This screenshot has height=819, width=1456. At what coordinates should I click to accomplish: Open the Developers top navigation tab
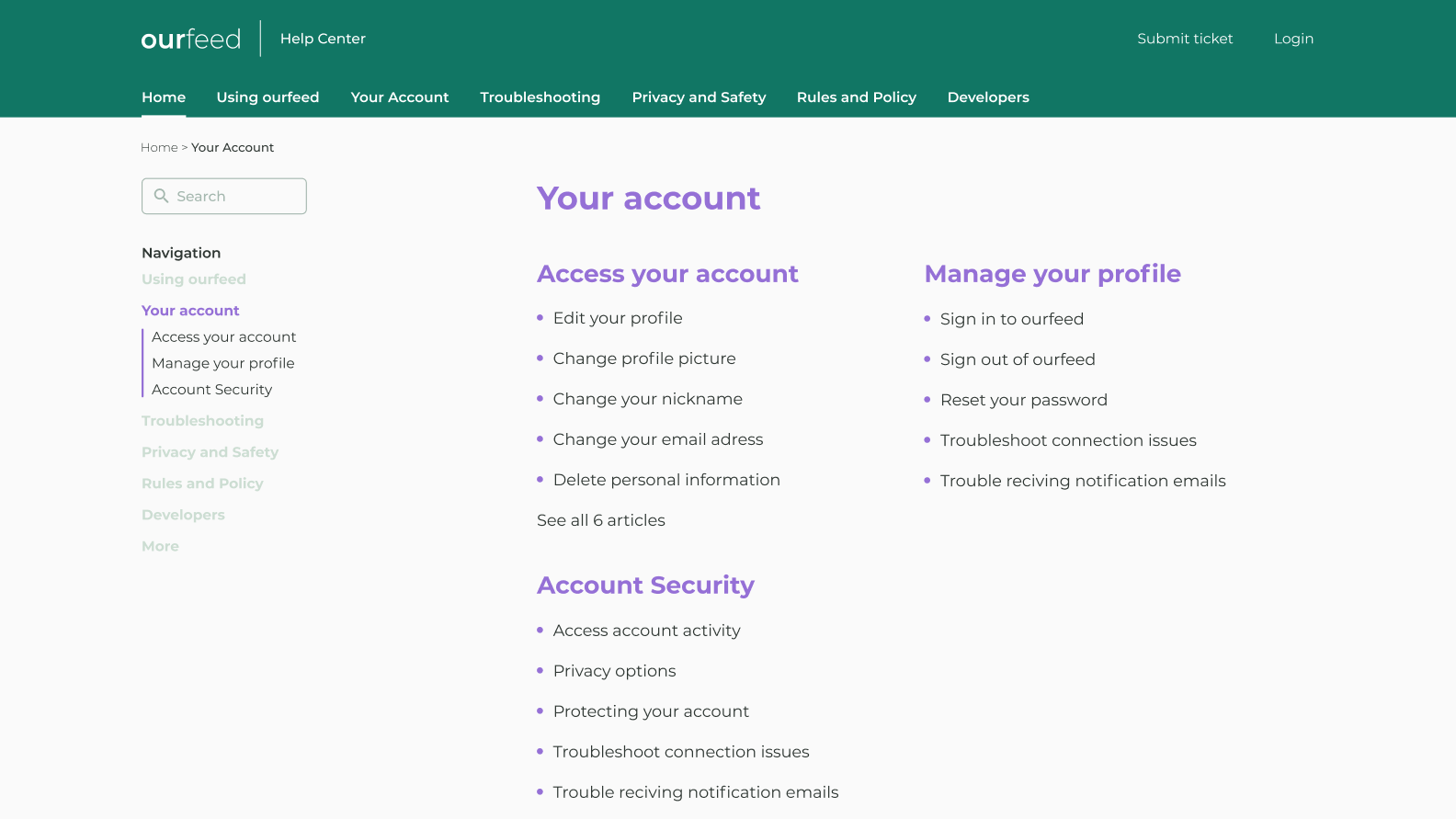click(988, 97)
